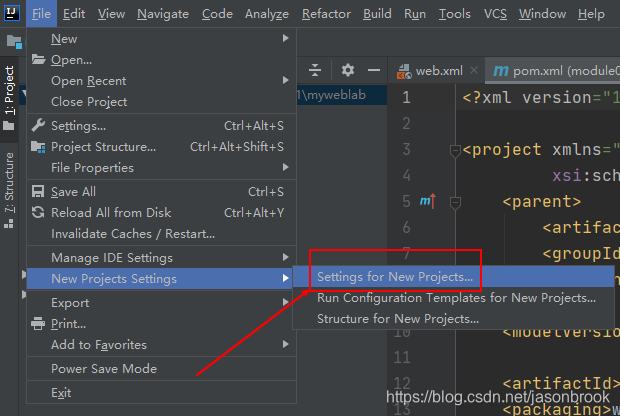Open the Structure tool window tab
Viewport: 620px width, 416px height.
coord(9,190)
